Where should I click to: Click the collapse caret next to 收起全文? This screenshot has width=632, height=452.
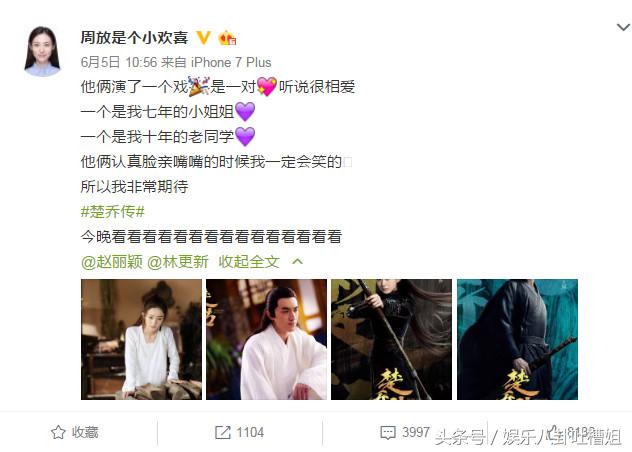click(x=297, y=262)
